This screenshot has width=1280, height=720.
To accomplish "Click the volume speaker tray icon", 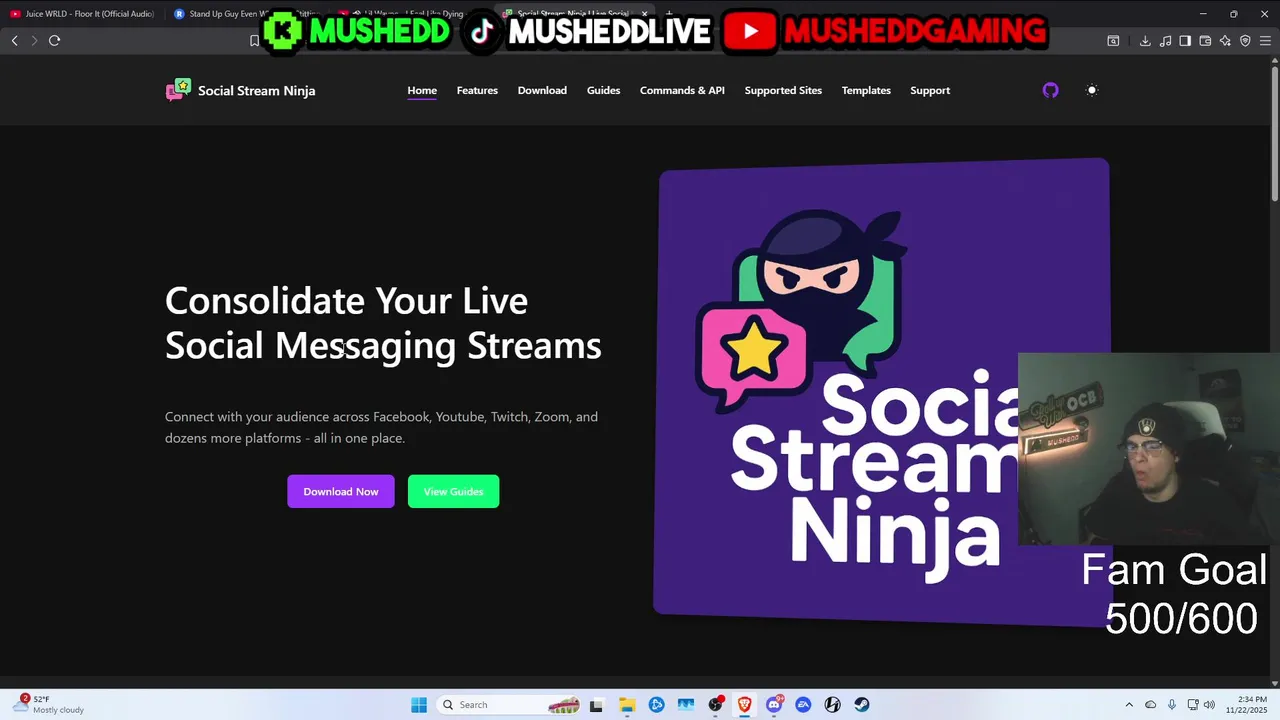I will click(1209, 705).
